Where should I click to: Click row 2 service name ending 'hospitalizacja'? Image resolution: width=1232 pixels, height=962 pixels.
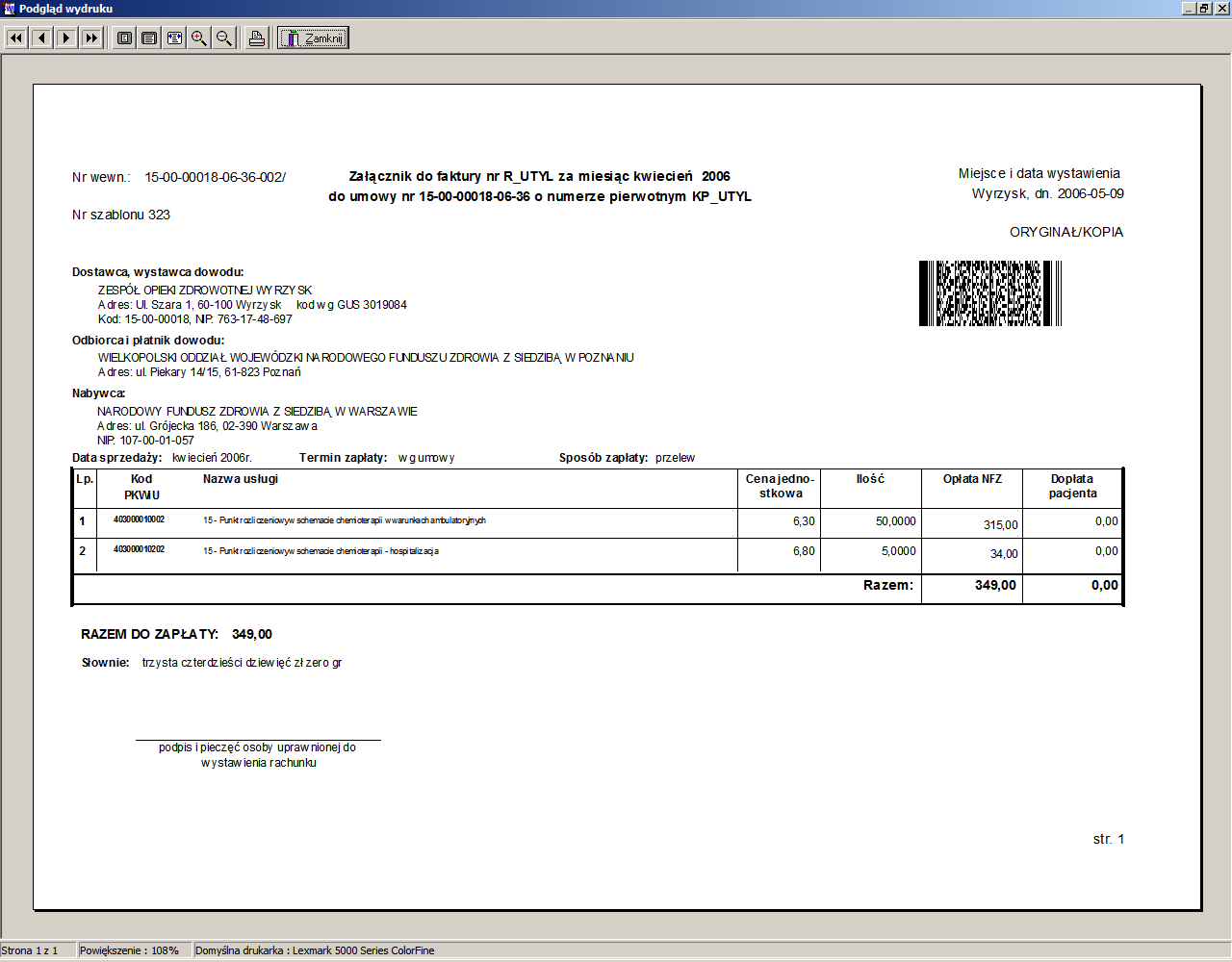tap(321, 551)
